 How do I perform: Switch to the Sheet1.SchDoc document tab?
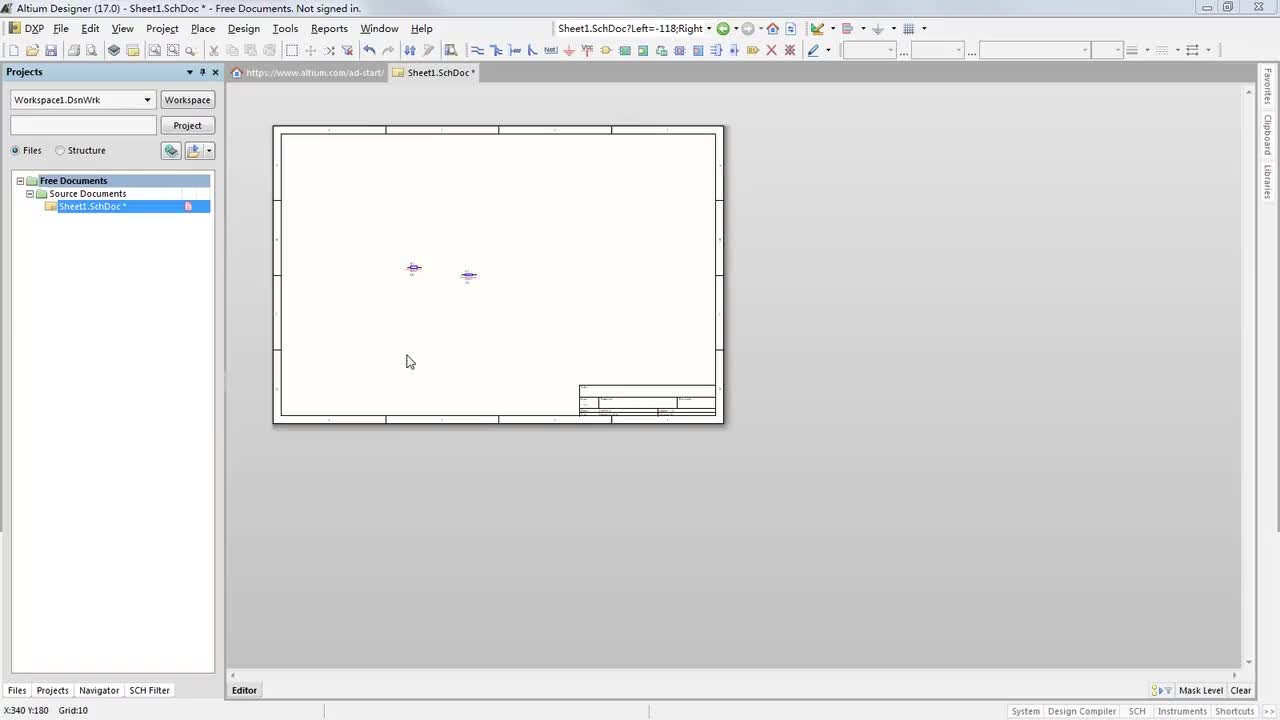tap(434, 72)
